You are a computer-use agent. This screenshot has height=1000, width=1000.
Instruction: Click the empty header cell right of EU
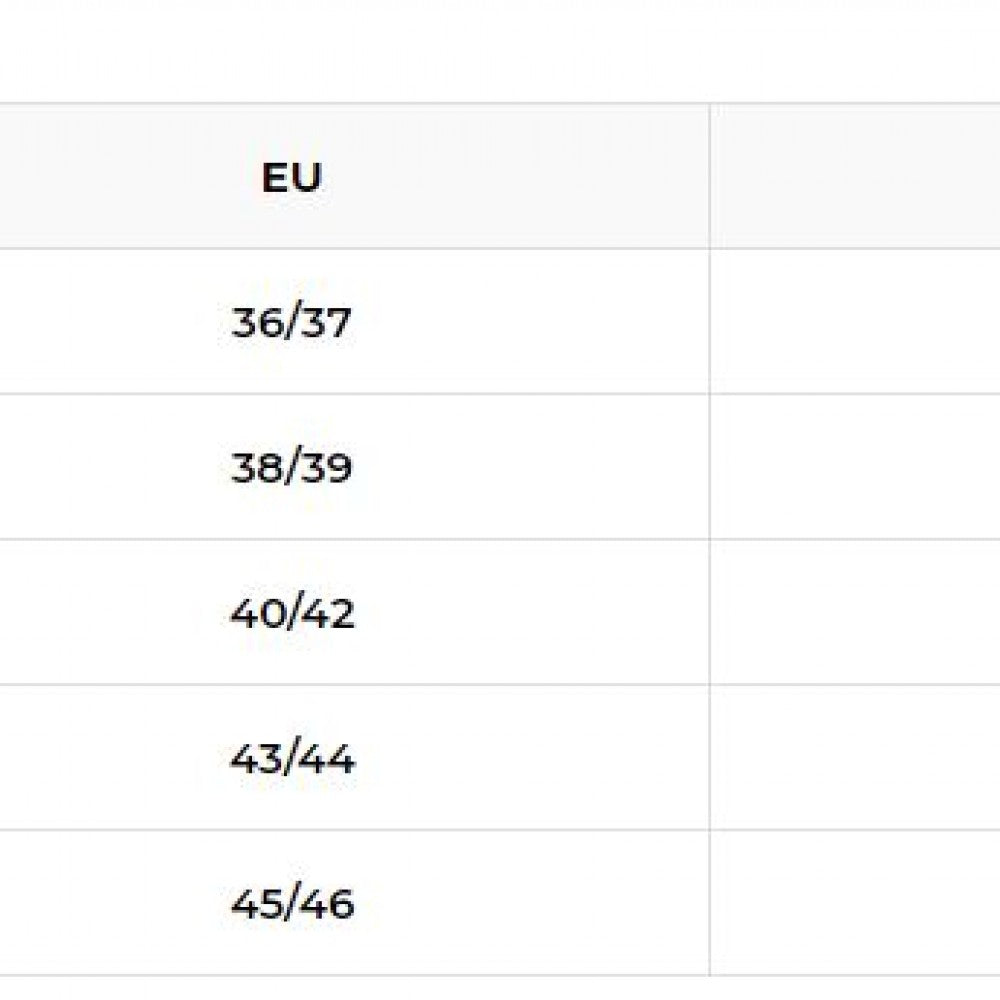click(x=855, y=177)
